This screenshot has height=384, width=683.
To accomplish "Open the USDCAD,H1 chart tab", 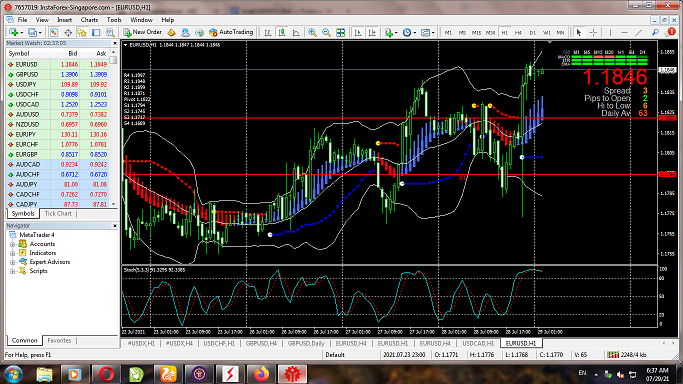I will pyautogui.click(x=478, y=344).
